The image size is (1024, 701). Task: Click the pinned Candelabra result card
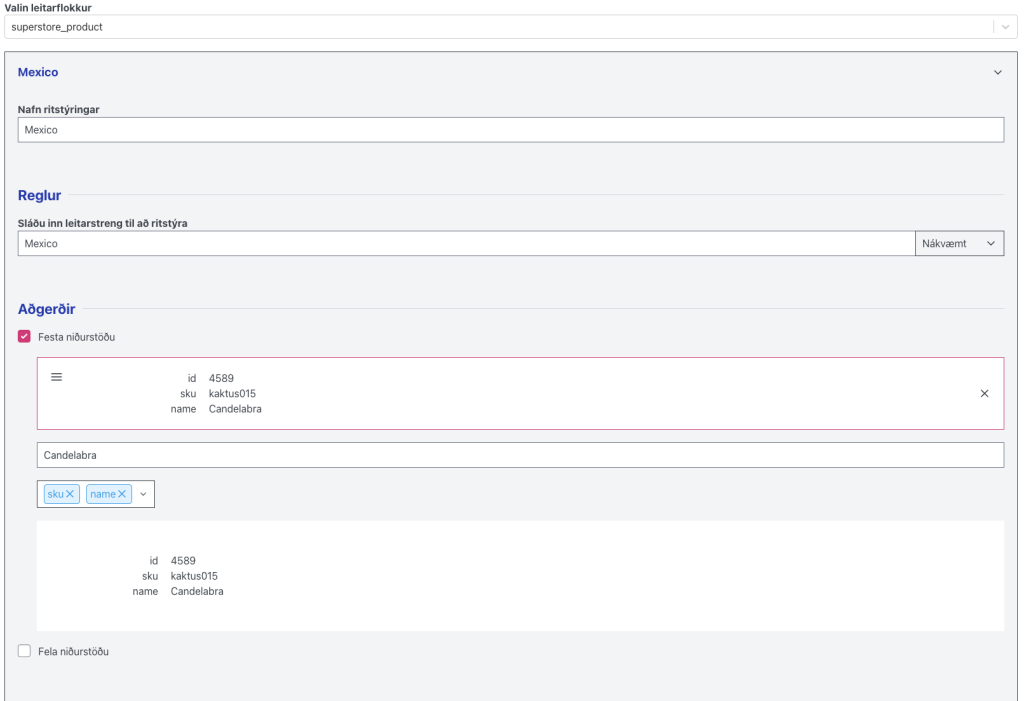click(500, 394)
